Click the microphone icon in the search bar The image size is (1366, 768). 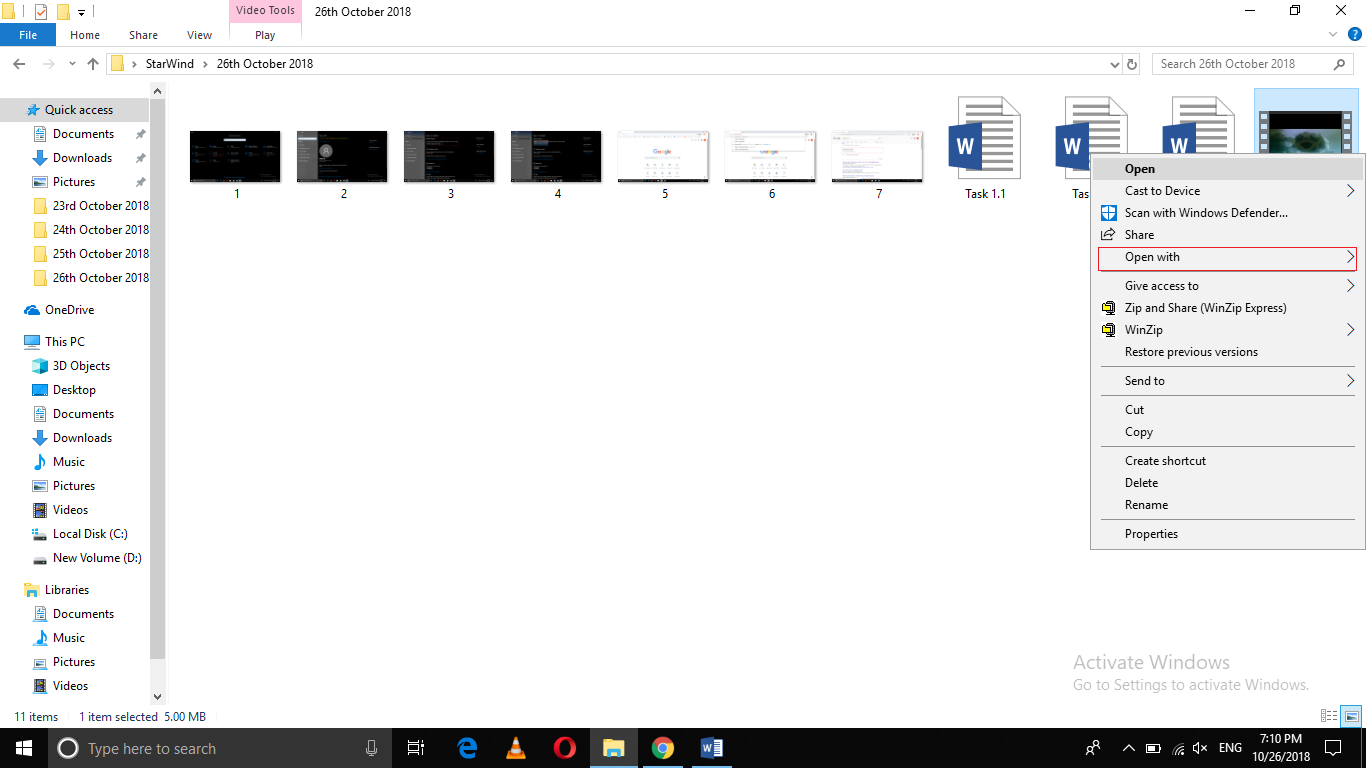(x=371, y=748)
